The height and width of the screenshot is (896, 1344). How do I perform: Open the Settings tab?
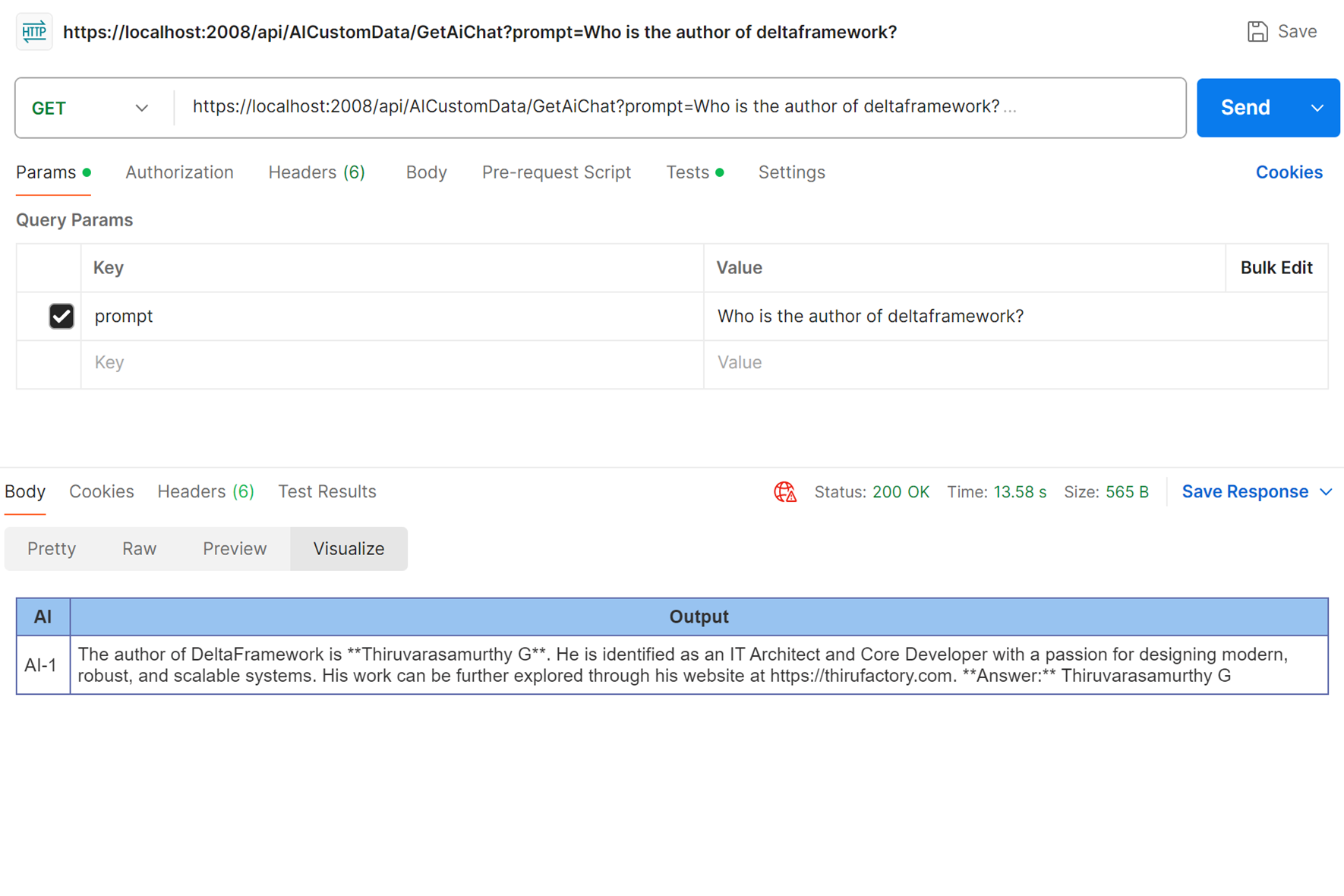(791, 172)
